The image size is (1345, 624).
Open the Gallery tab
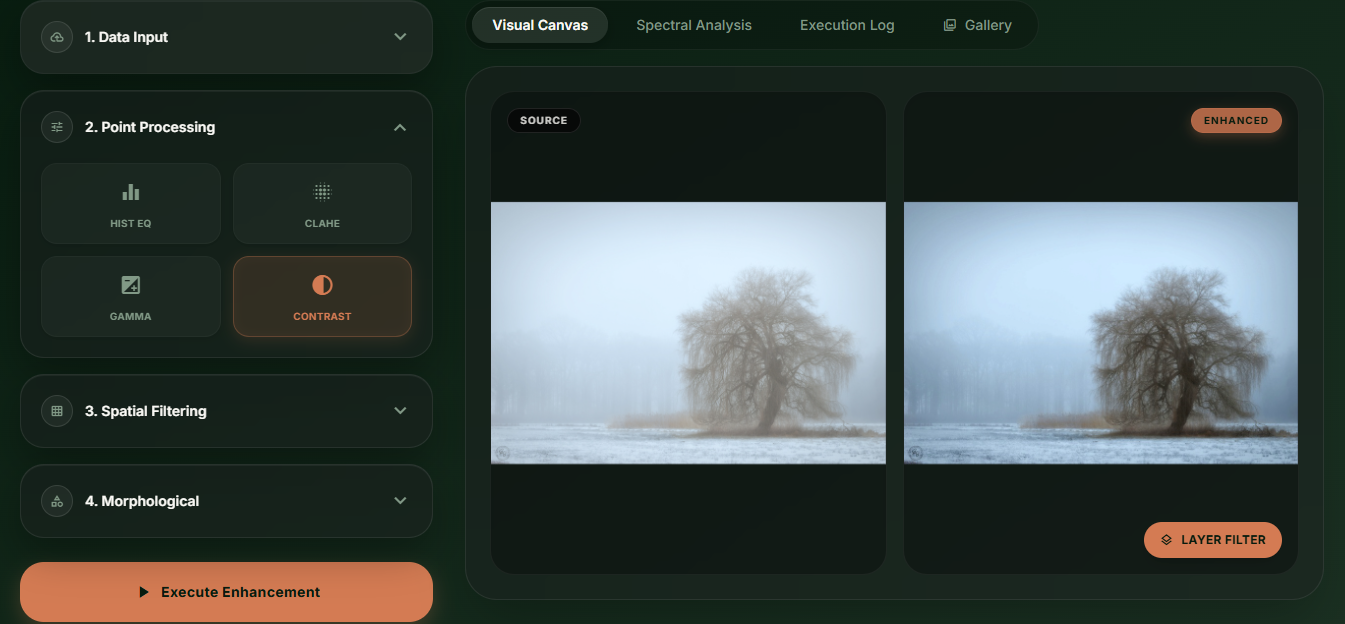pos(977,25)
